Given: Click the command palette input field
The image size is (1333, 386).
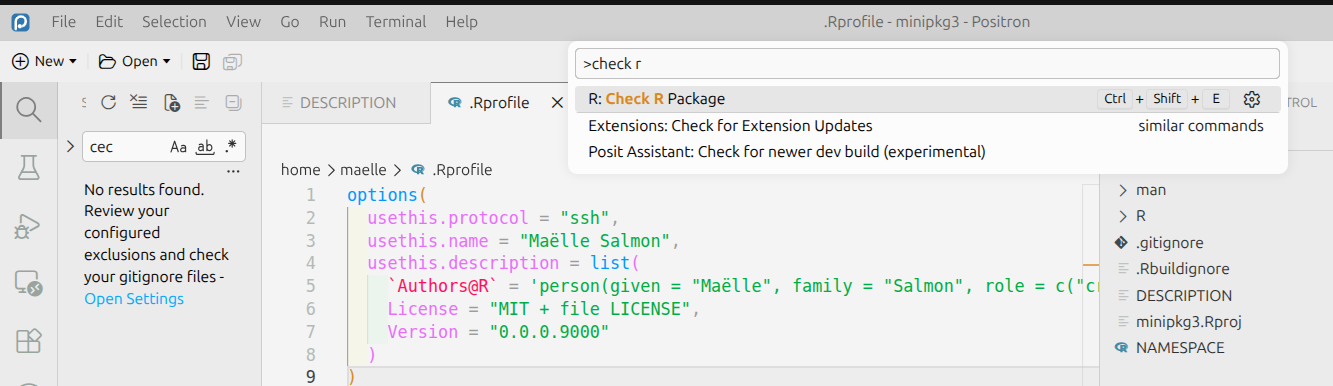Looking at the screenshot, I should point(927,64).
